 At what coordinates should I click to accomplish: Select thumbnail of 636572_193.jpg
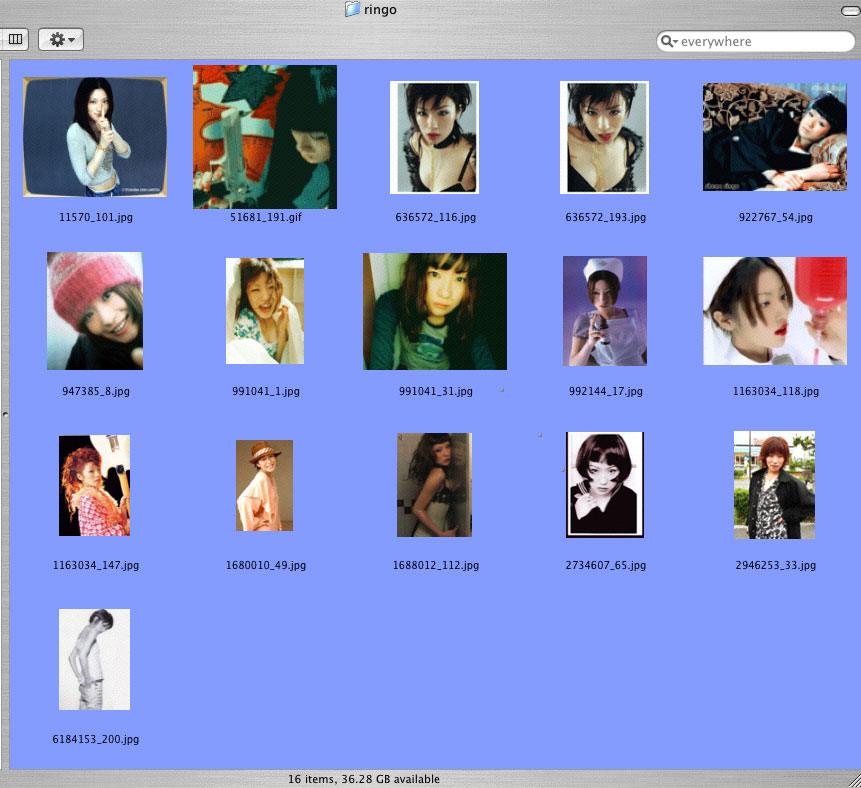coord(604,137)
